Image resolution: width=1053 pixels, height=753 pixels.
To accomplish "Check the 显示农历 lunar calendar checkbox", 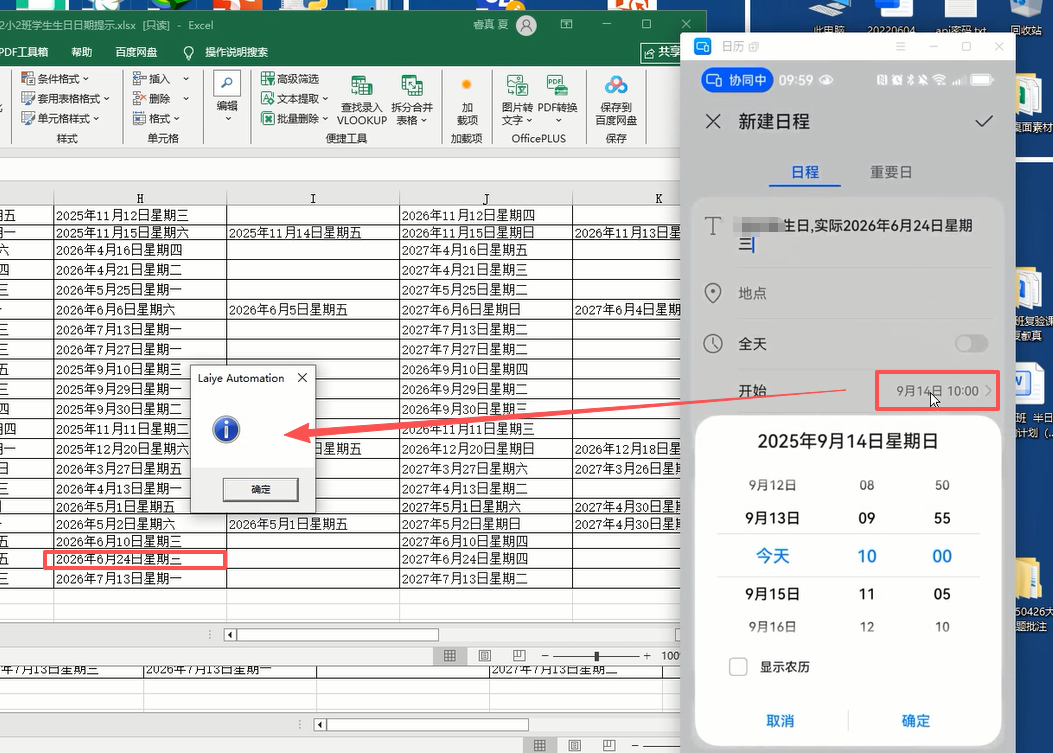I will 737,666.
